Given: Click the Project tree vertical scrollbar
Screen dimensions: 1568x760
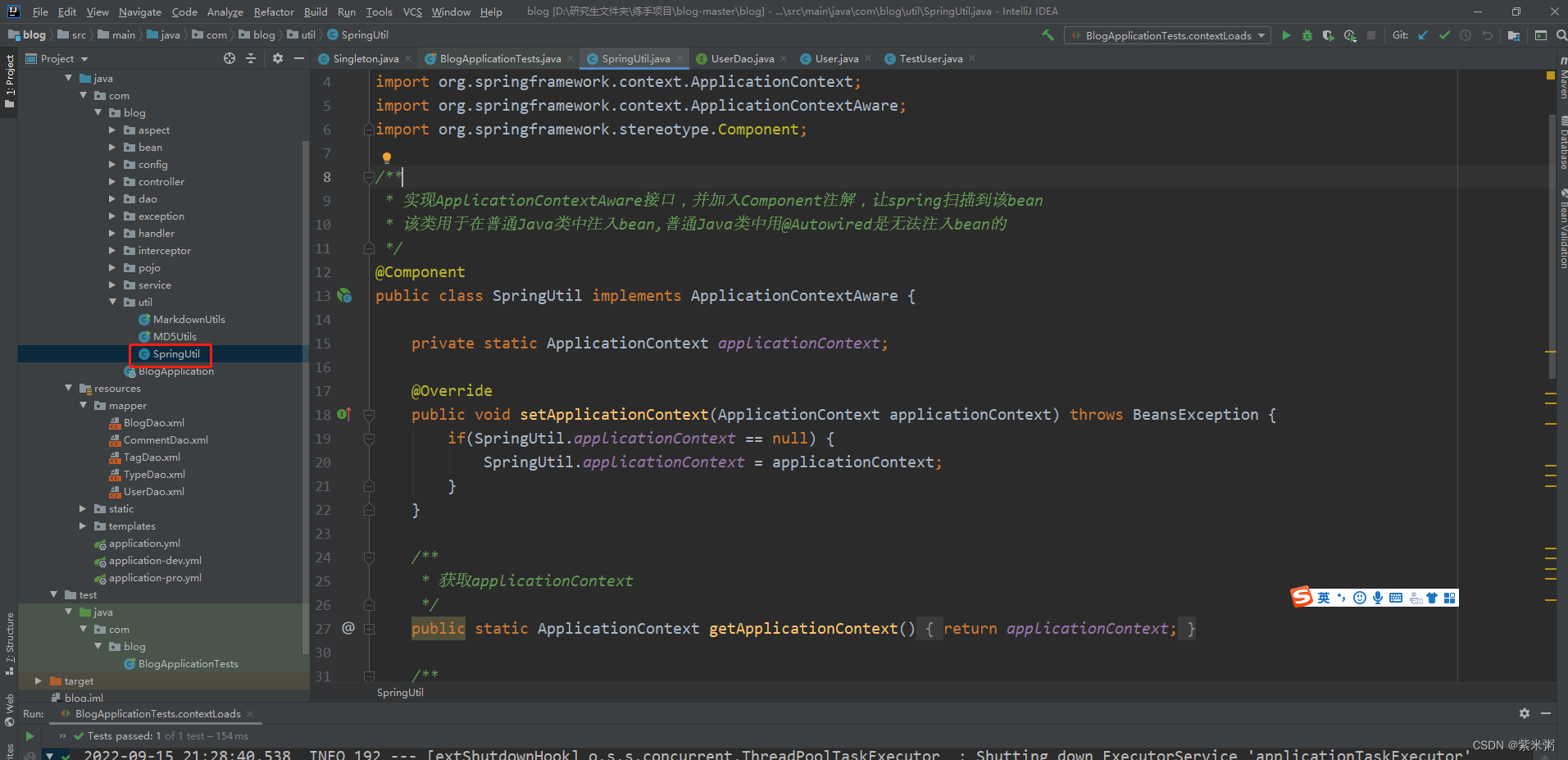Looking at the screenshot, I should (x=306, y=398).
